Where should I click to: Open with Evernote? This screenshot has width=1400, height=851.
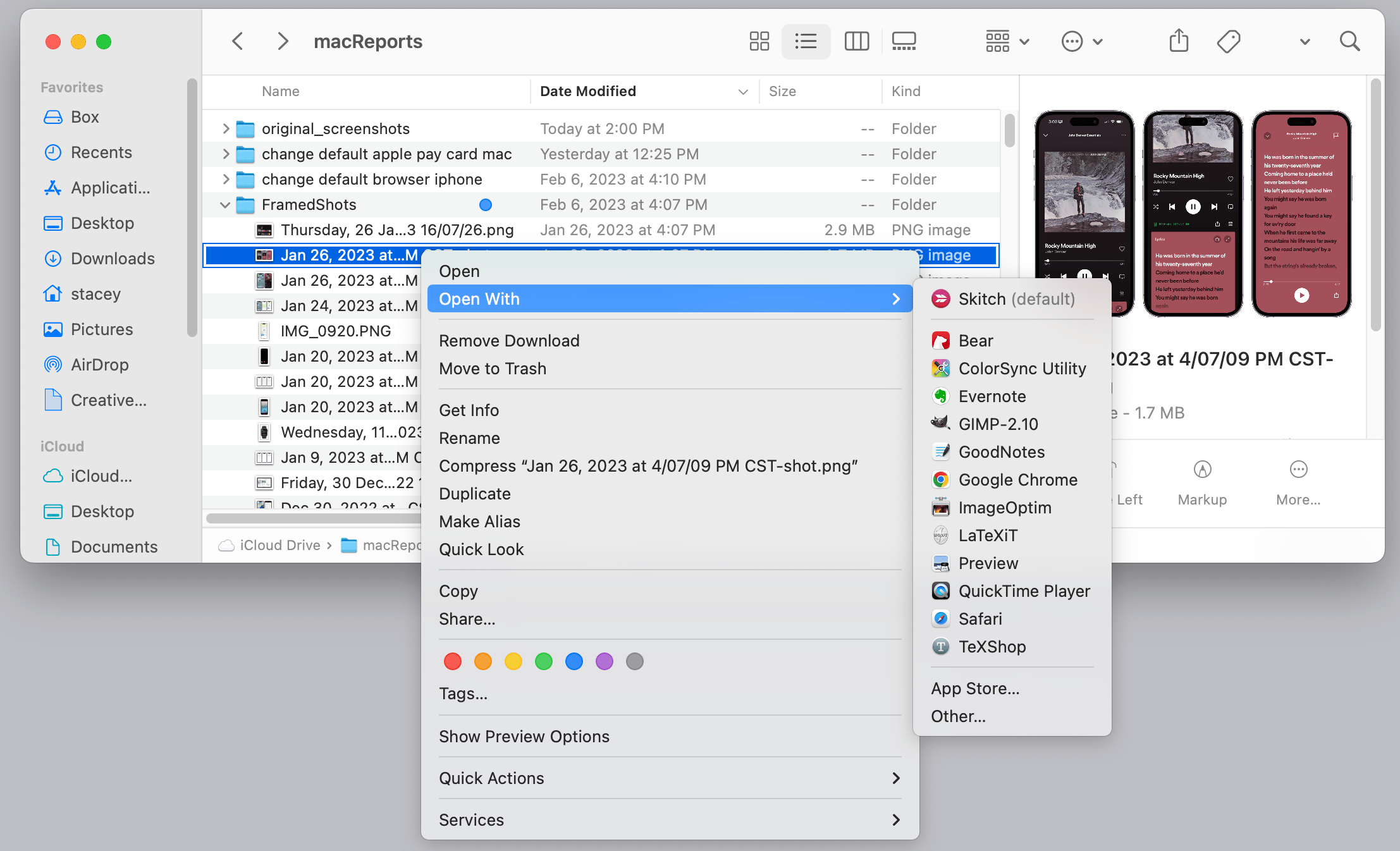pyautogui.click(x=1012, y=396)
